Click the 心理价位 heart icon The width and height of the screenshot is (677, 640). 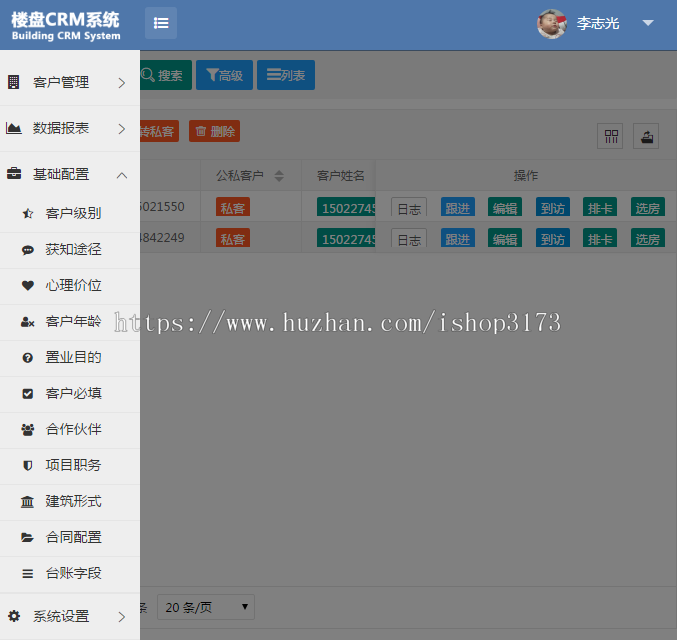coord(28,285)
